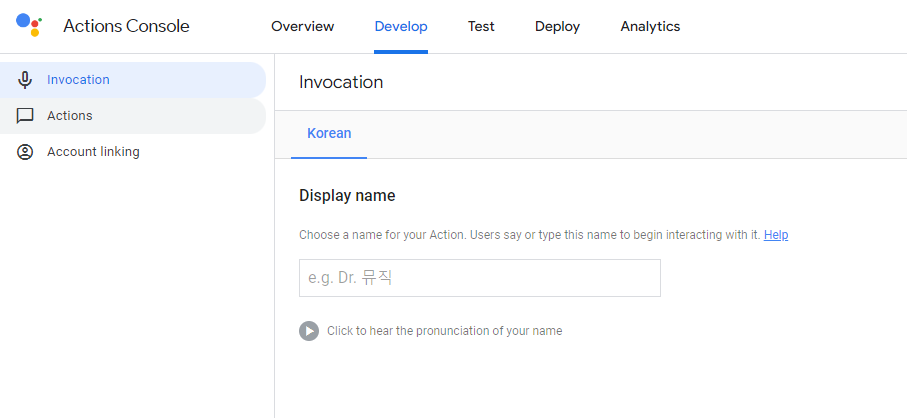
Task: Click the Display name heading
Action: tap(347, 195)
